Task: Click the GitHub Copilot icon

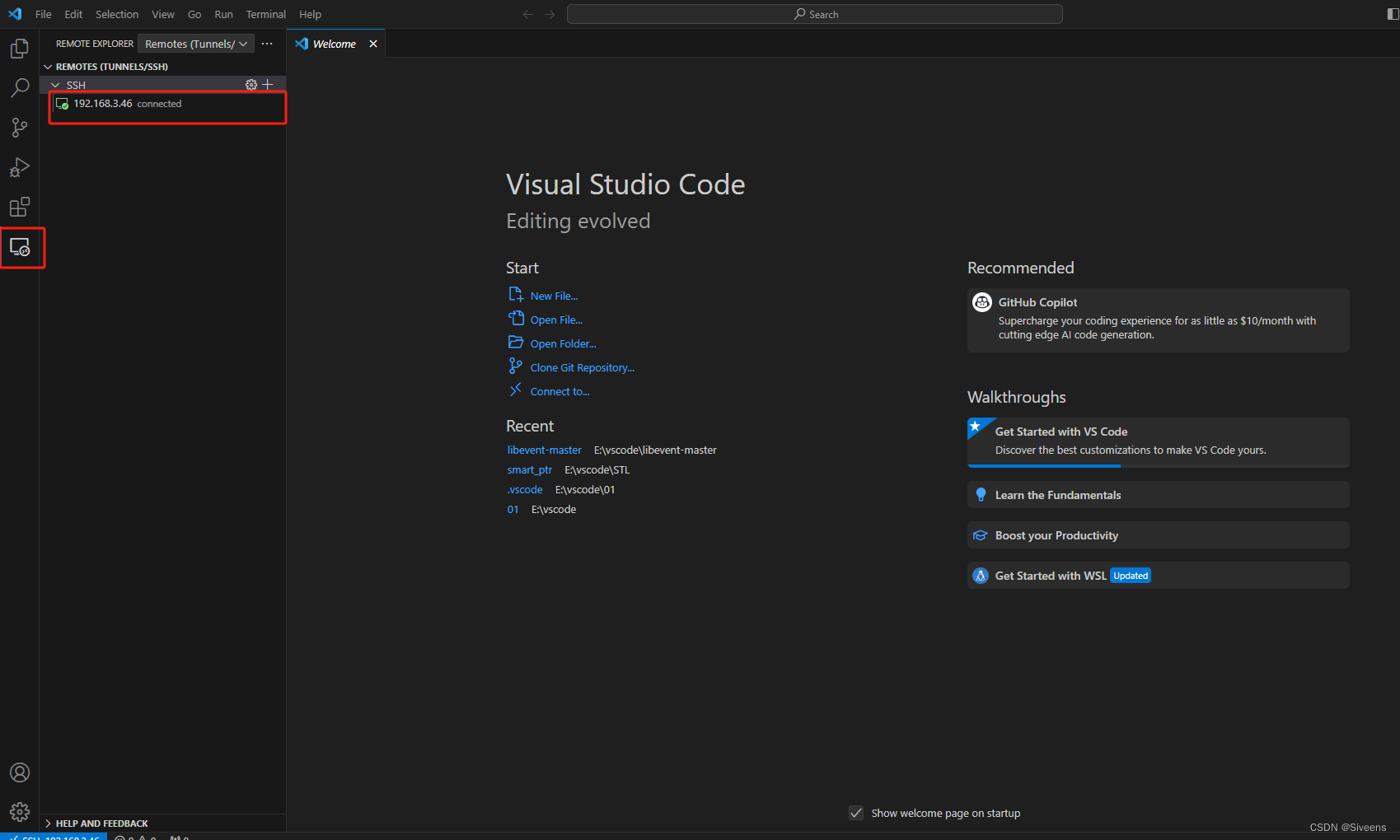Action: click(982, 302)
